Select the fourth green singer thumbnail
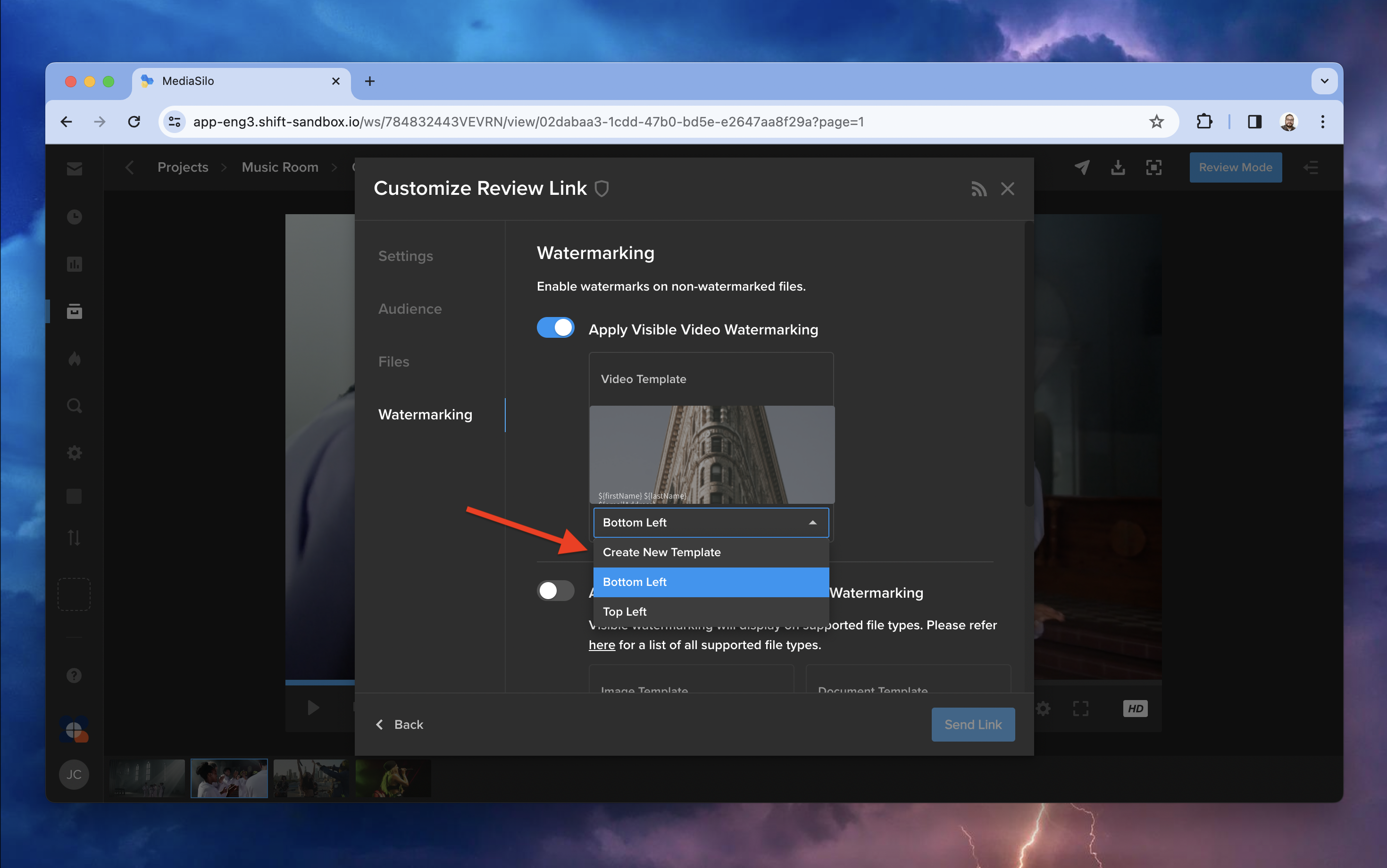The image size is (1387, 868). coord(393,778)
